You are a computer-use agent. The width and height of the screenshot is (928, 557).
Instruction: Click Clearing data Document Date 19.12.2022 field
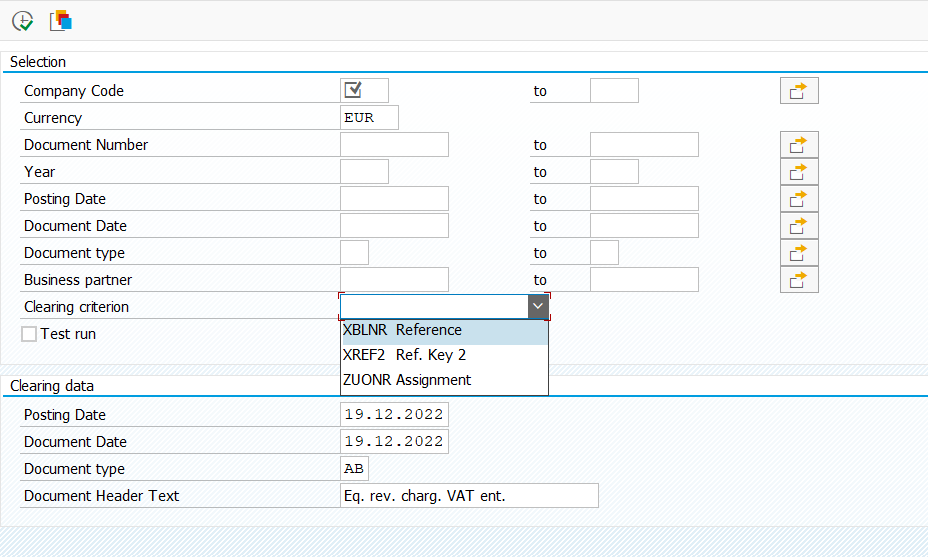coord(394,442)
